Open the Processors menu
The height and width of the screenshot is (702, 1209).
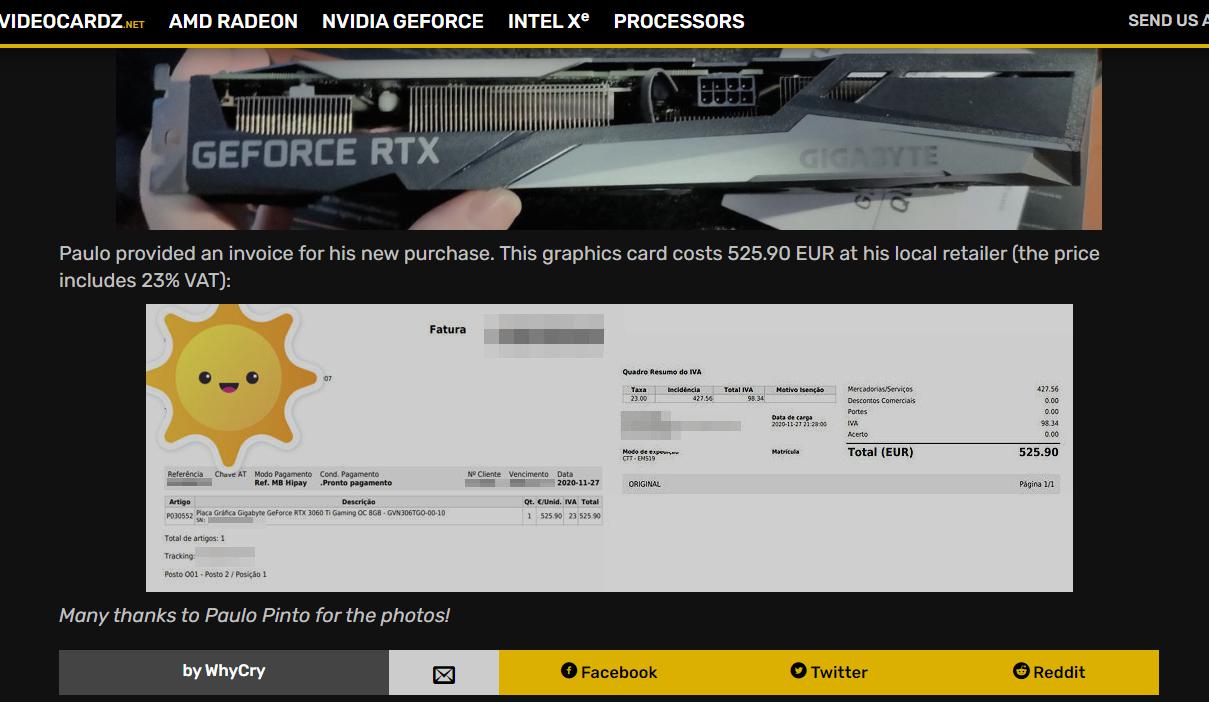pyautogui.click(x=679, y=21)
